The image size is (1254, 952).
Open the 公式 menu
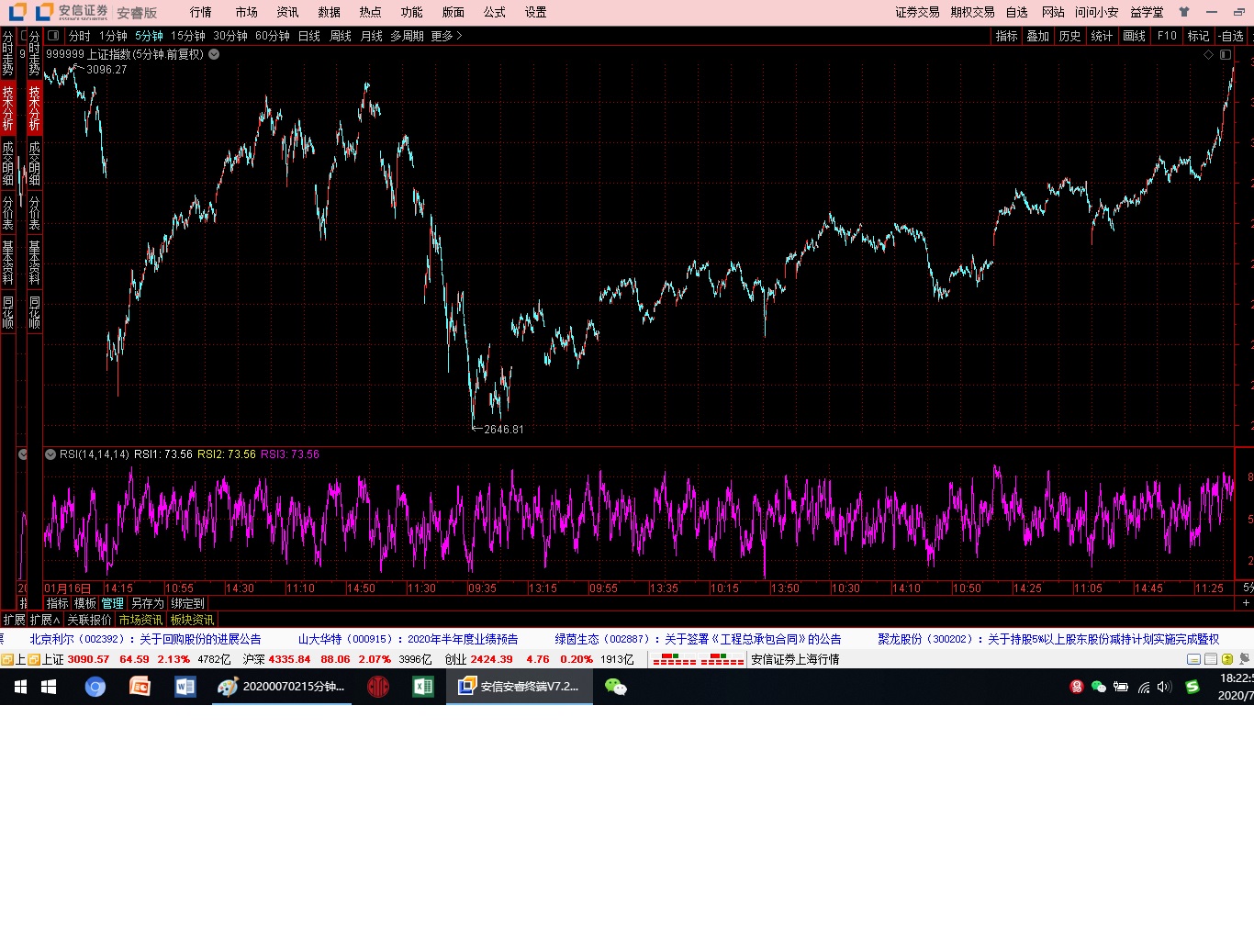pos(495,12)
